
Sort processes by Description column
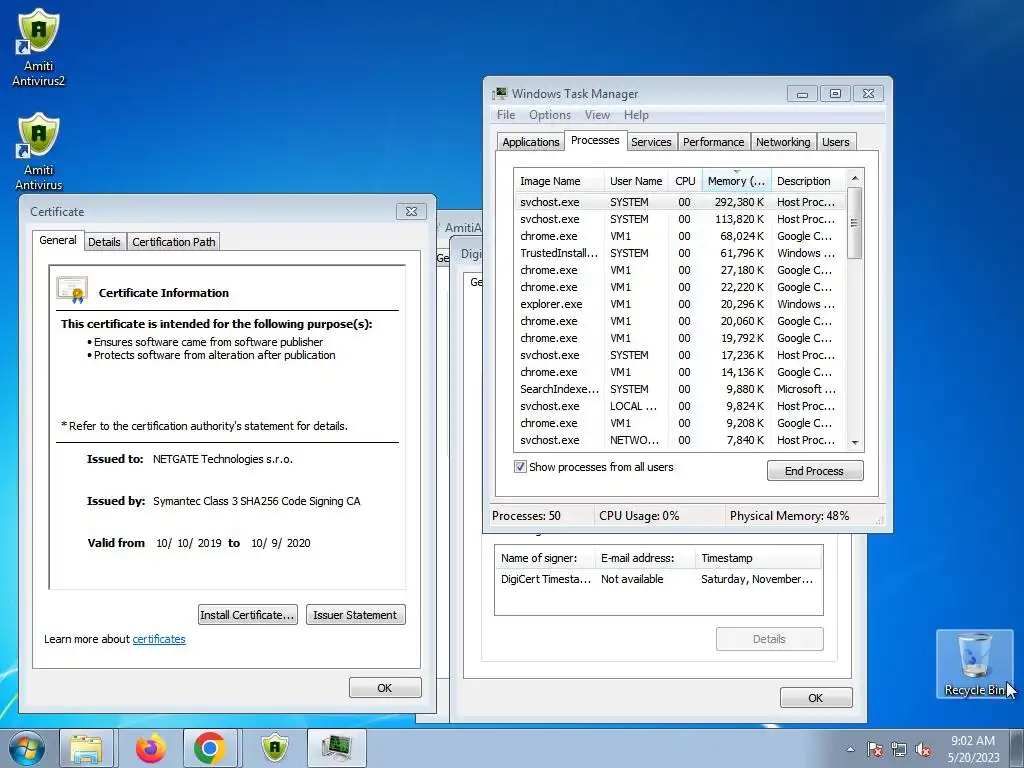pyautogui.click(x=808, y=181)
